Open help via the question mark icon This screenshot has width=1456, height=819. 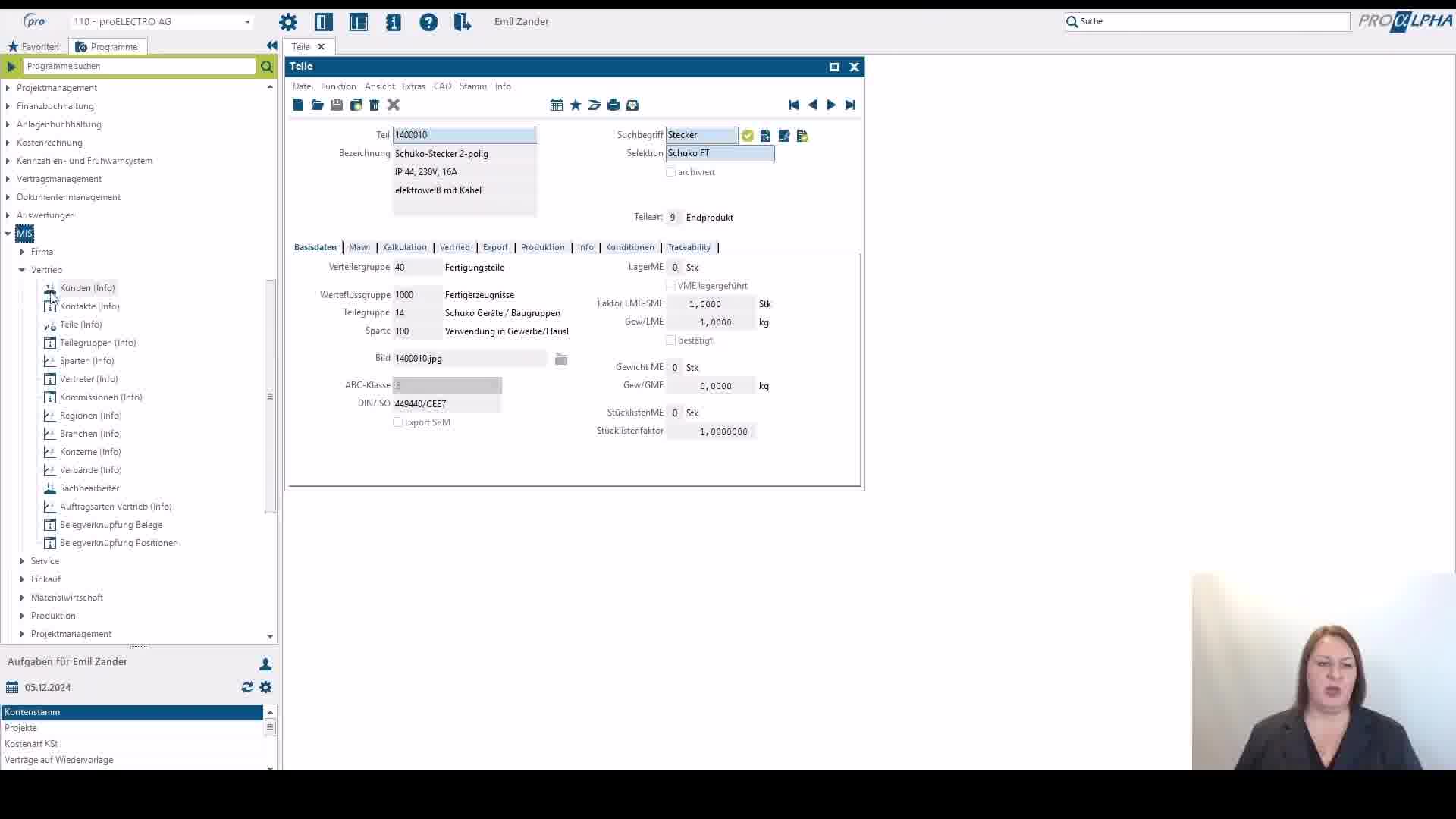428,22
